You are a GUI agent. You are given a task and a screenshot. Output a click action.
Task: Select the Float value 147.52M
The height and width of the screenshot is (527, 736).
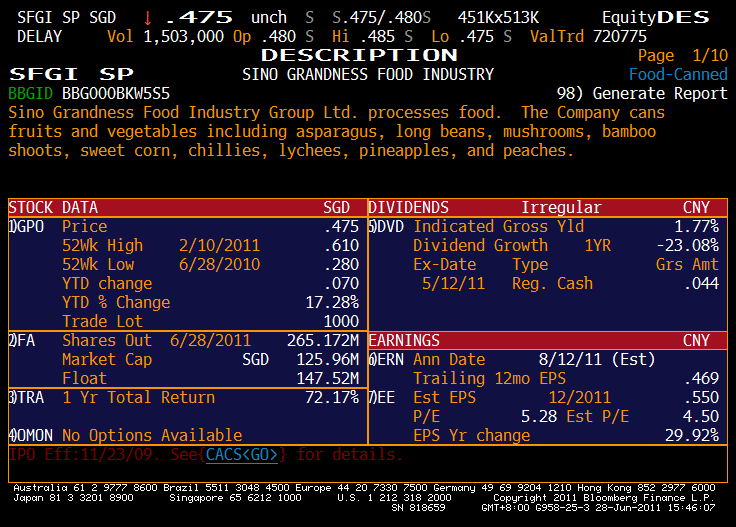328,379
